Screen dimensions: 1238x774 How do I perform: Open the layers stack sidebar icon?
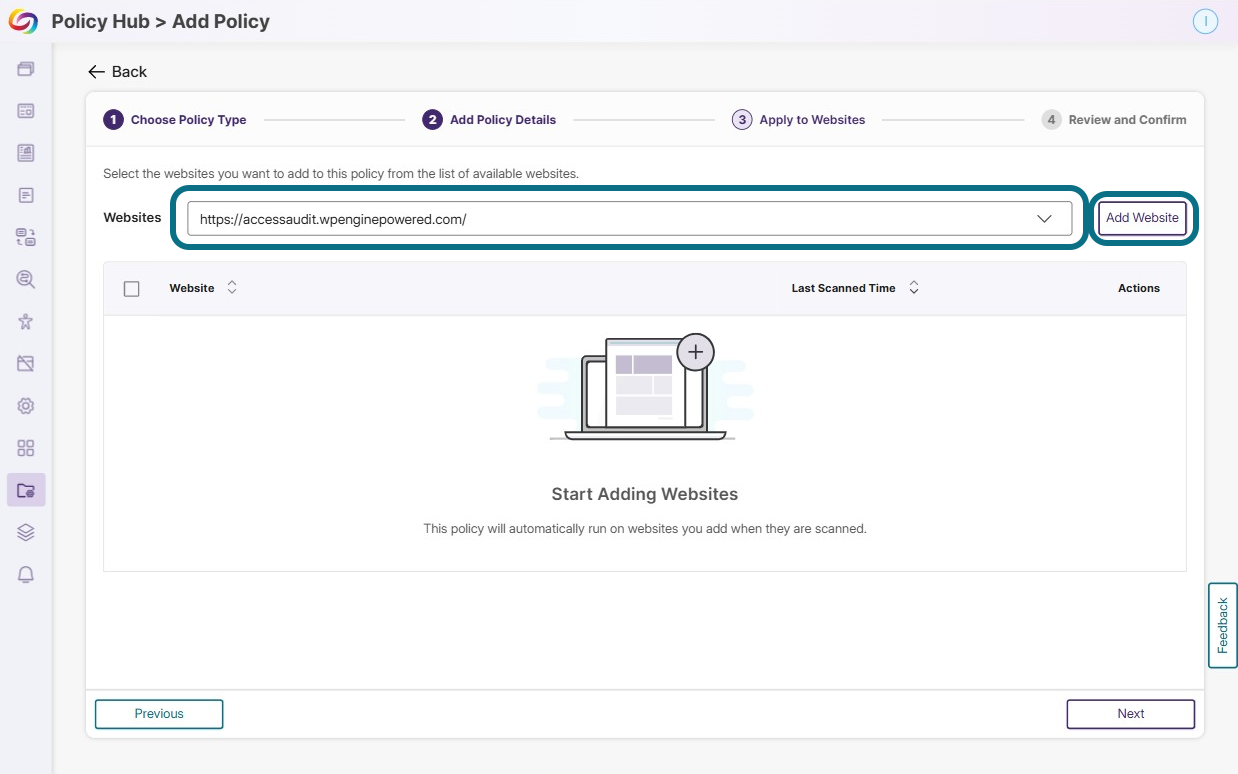point(26,532)
